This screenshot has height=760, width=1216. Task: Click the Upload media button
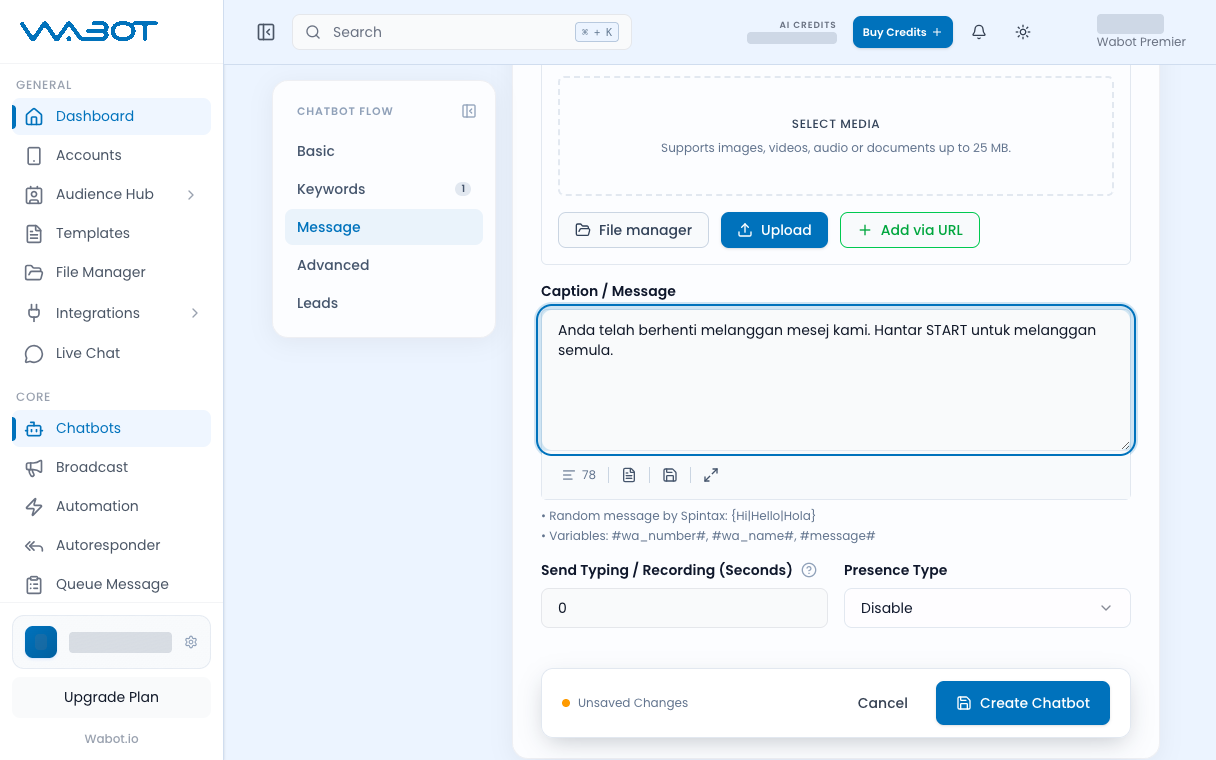coord(774,230)
